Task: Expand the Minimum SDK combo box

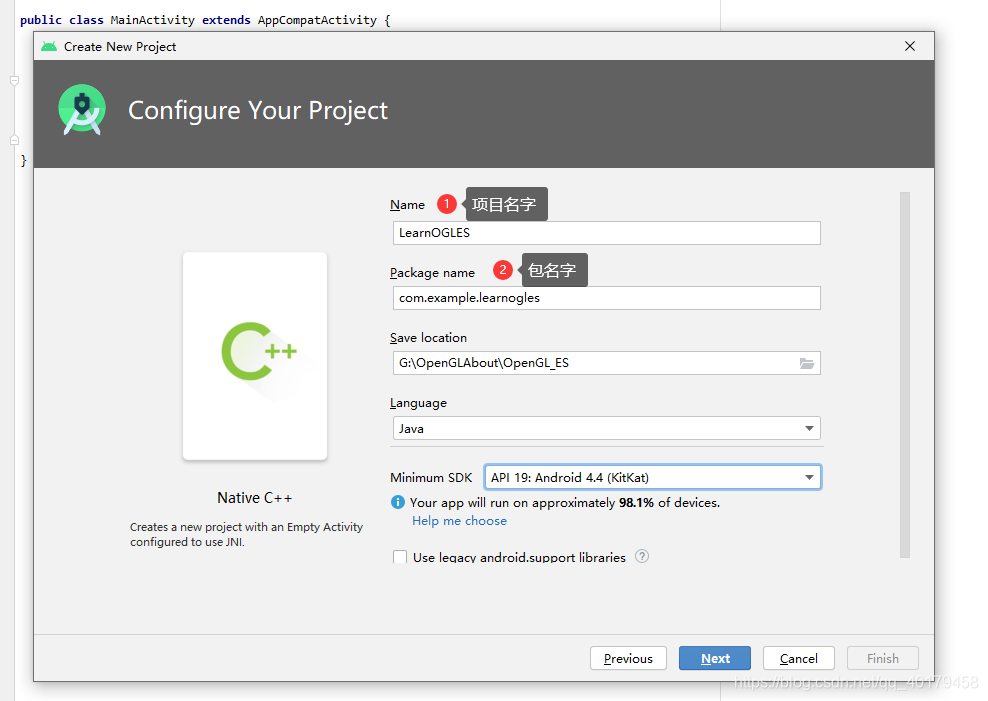Action: [x=653, y=477]
